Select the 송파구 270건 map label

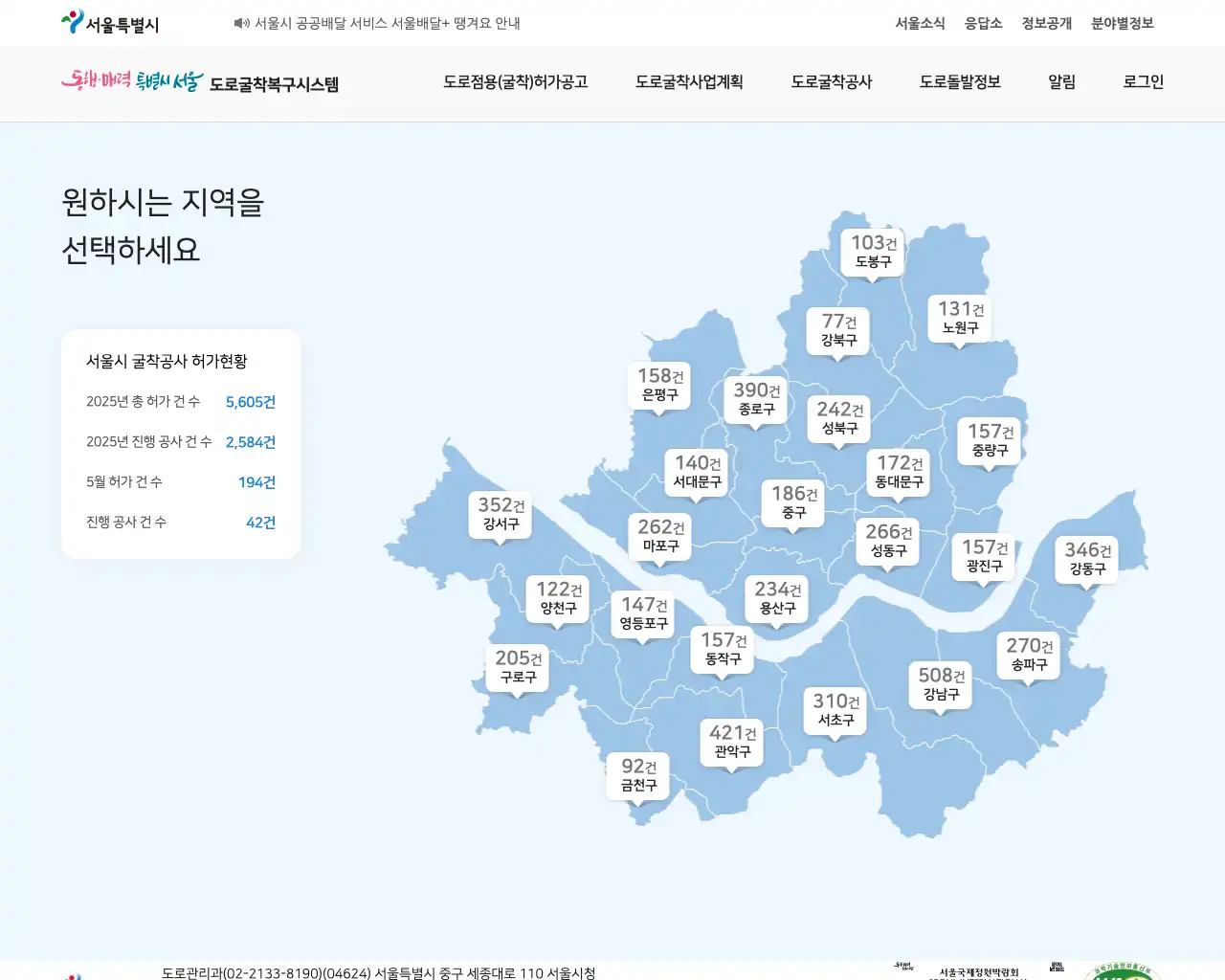click(x=1029, y=655)
